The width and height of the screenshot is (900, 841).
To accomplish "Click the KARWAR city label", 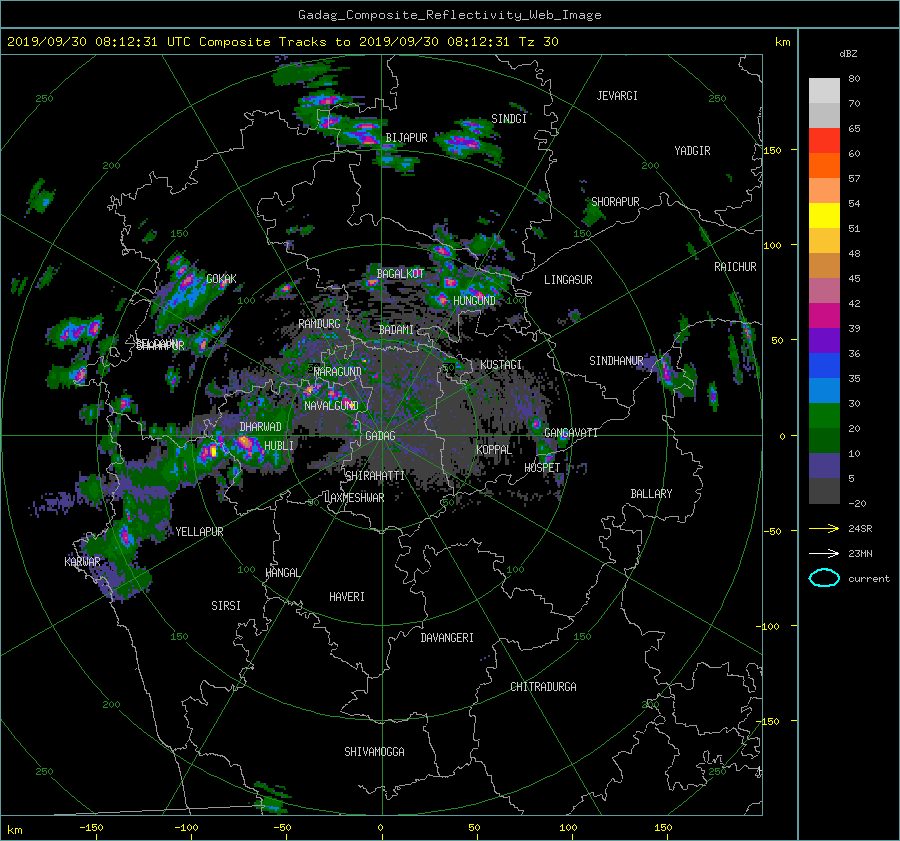I will coord(82,561).
